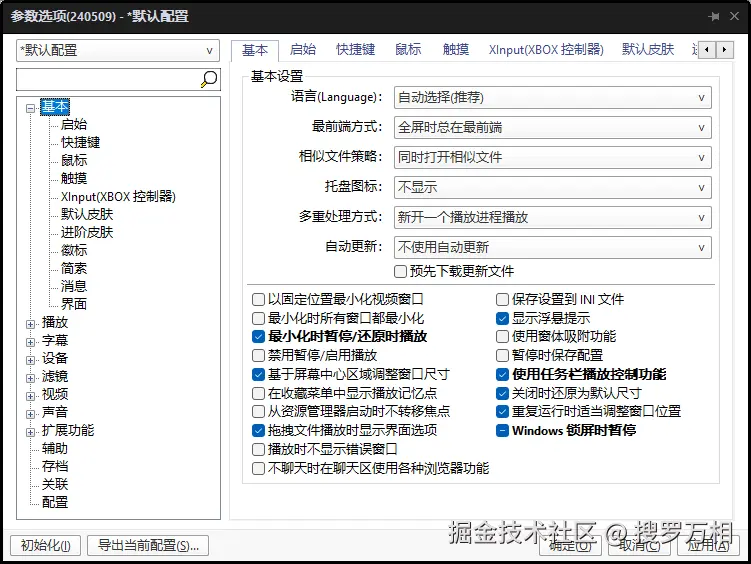The height and width of the screenshot is (564, 751).
Task: Click the 取消(C) button
Action: coord(639,545)
